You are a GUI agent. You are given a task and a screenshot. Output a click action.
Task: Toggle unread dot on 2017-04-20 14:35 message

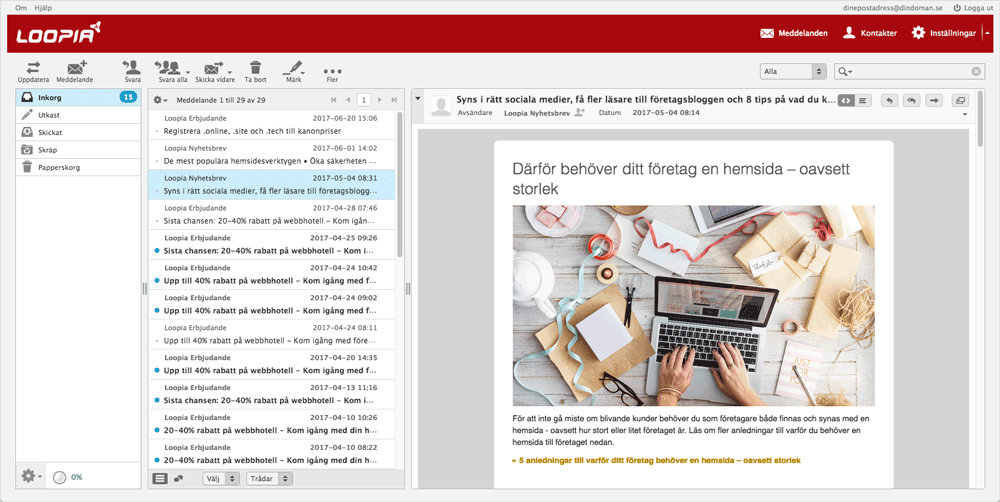[x=157, y=371]
